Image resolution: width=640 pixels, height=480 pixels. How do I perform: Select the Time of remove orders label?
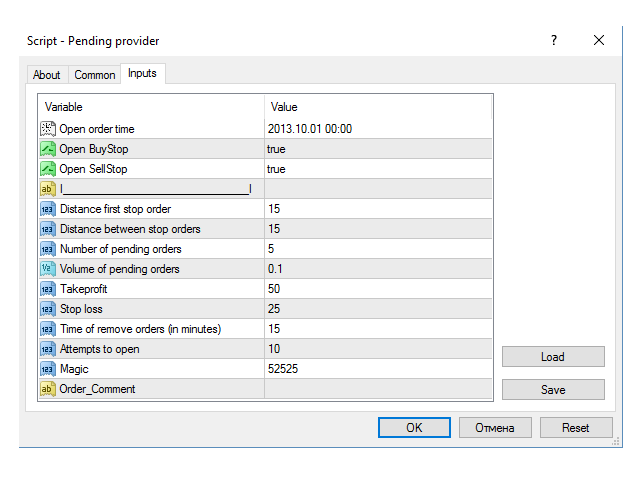(x=141, y=329)
